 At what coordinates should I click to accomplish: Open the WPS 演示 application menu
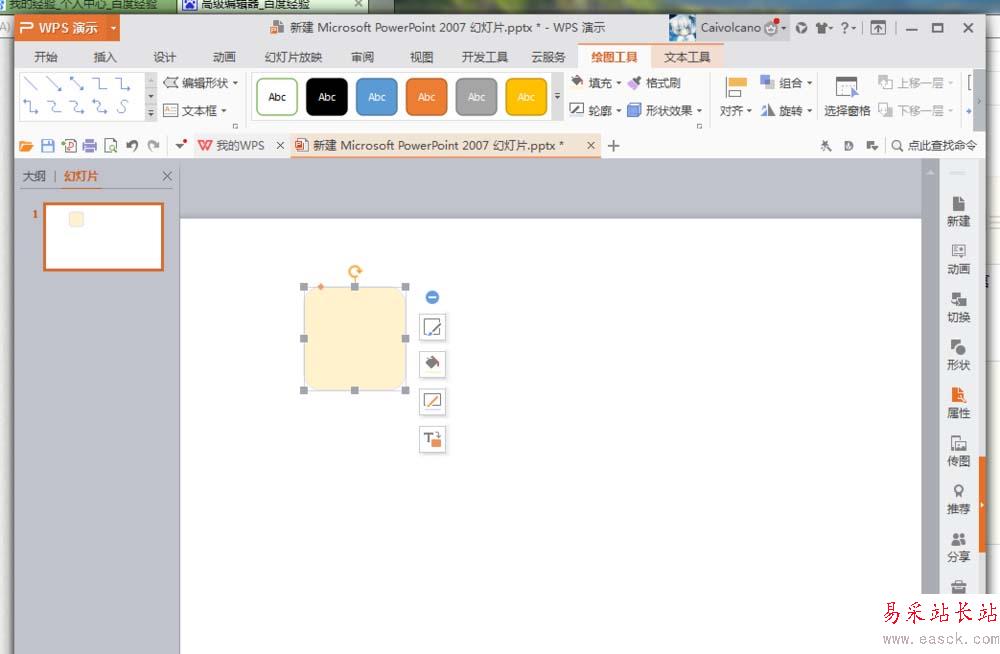pos(67,28)
